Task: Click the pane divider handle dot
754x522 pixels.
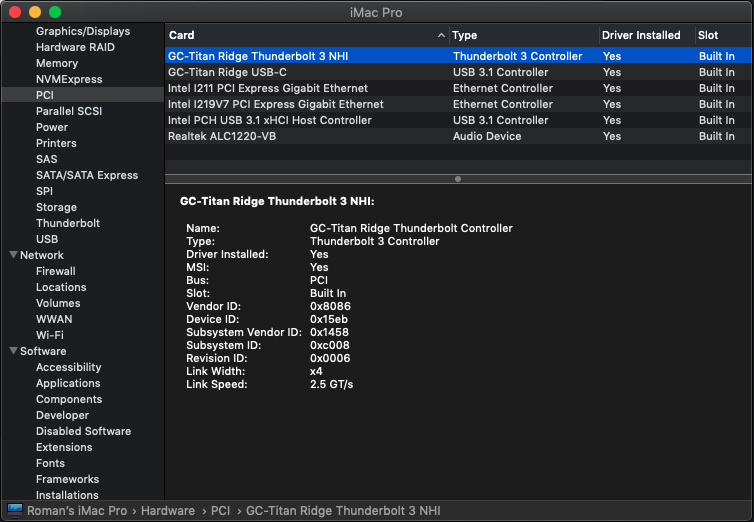Action: coord(458,179)
